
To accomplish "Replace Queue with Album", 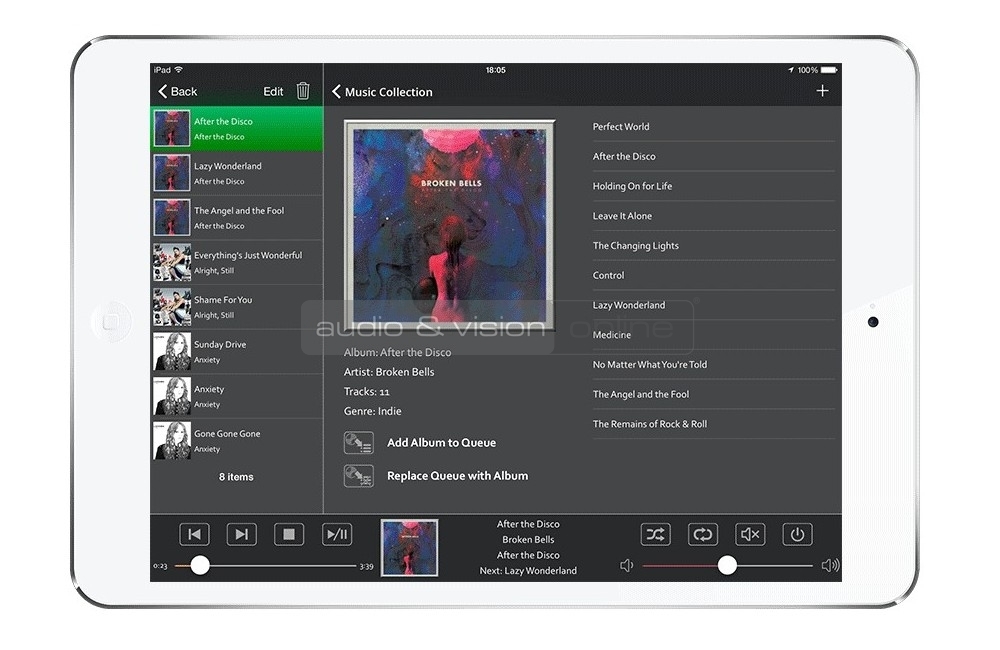I will [x=457, y=476].
